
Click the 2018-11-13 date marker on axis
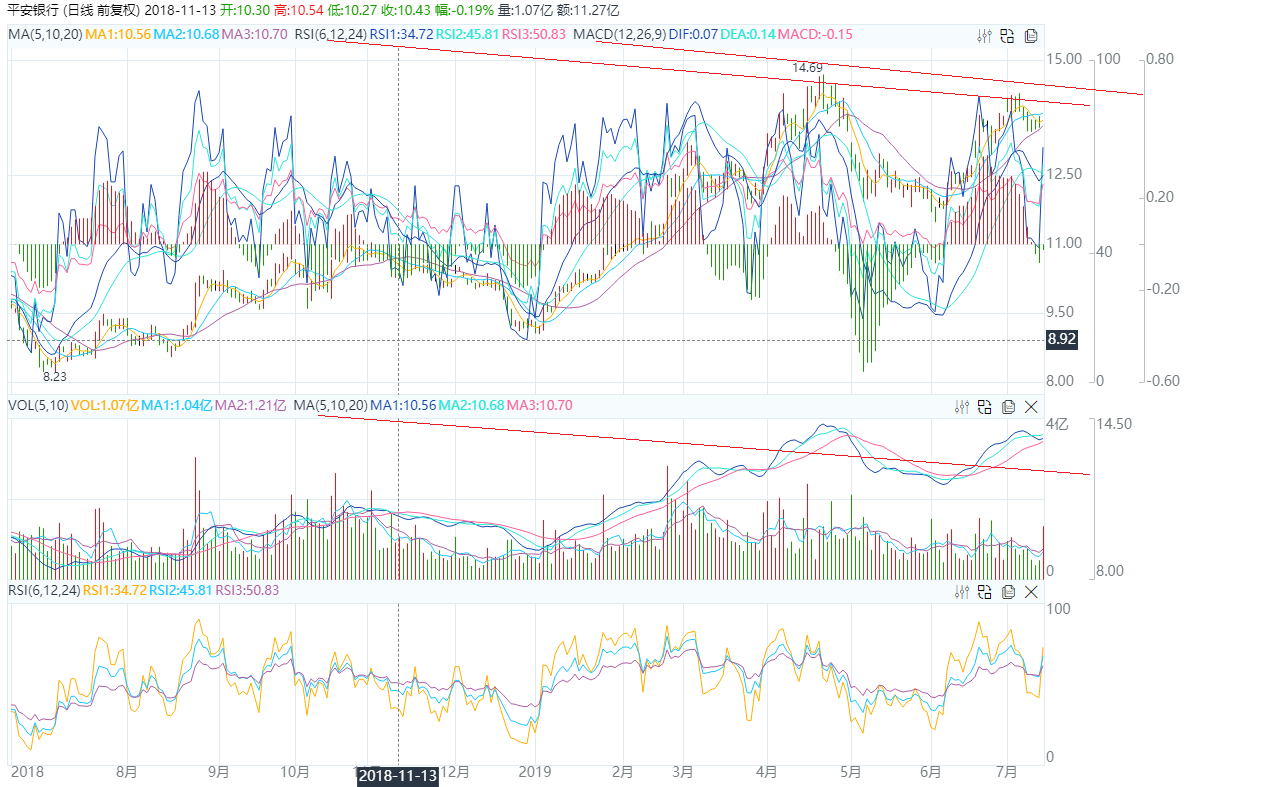(x=399, y=776)
